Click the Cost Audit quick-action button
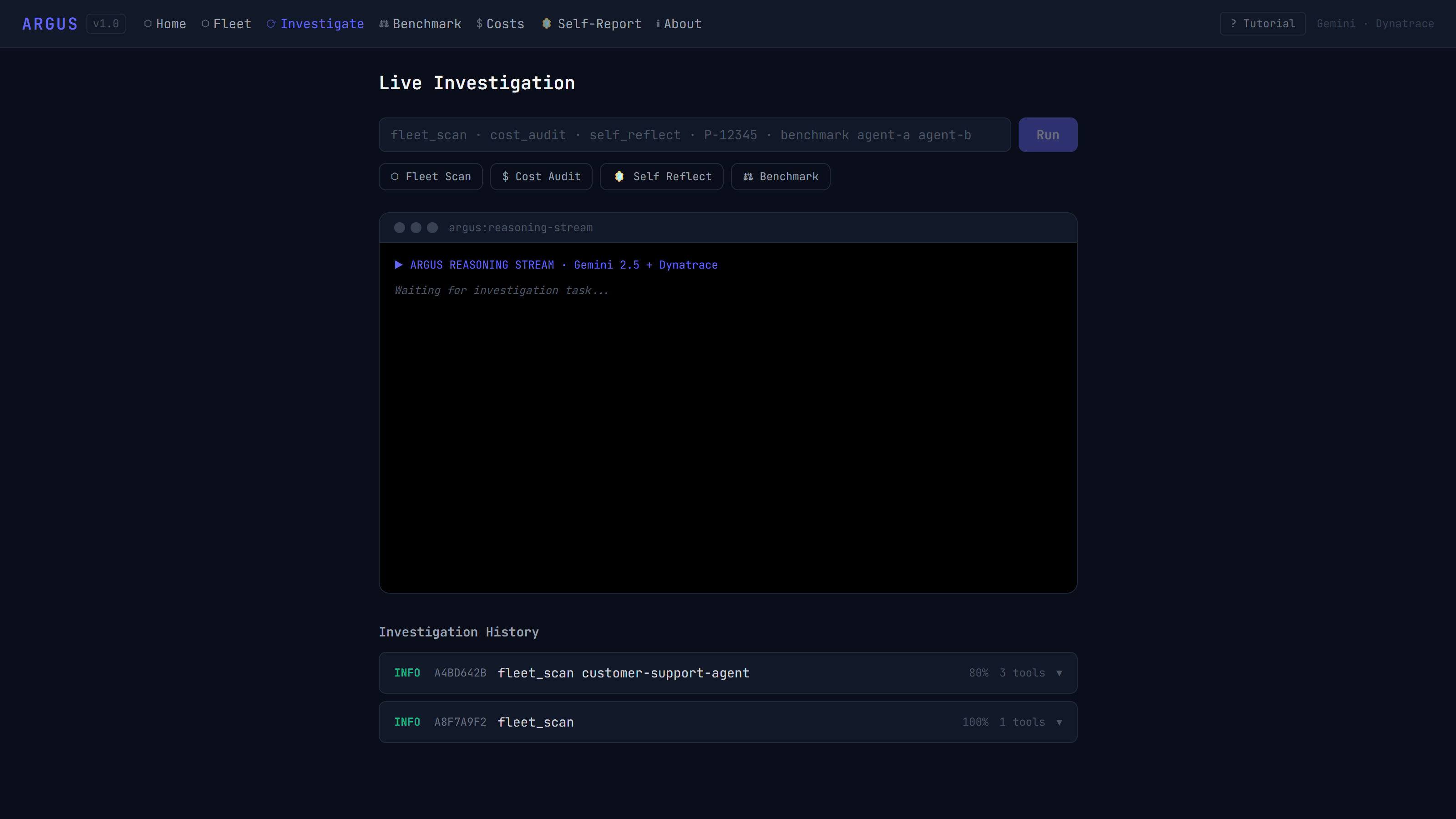 coord(541,177)
